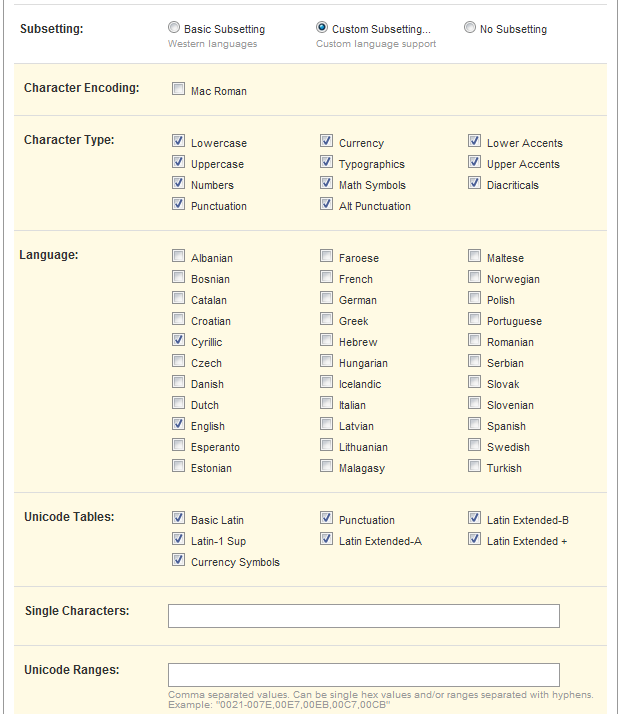Screen dimensions: 622x714
Task: Disable the Math Symbols checkbox
Action: click(x=326, y=184)
